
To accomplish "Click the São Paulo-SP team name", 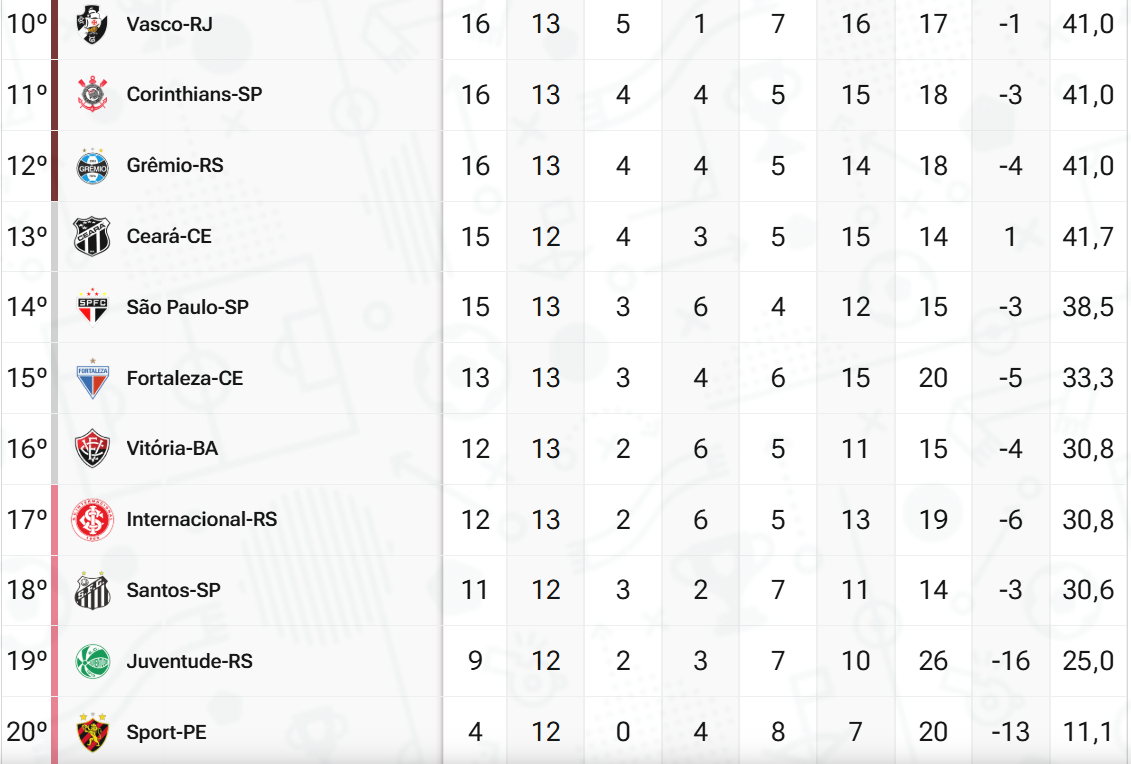I will 187,307.
